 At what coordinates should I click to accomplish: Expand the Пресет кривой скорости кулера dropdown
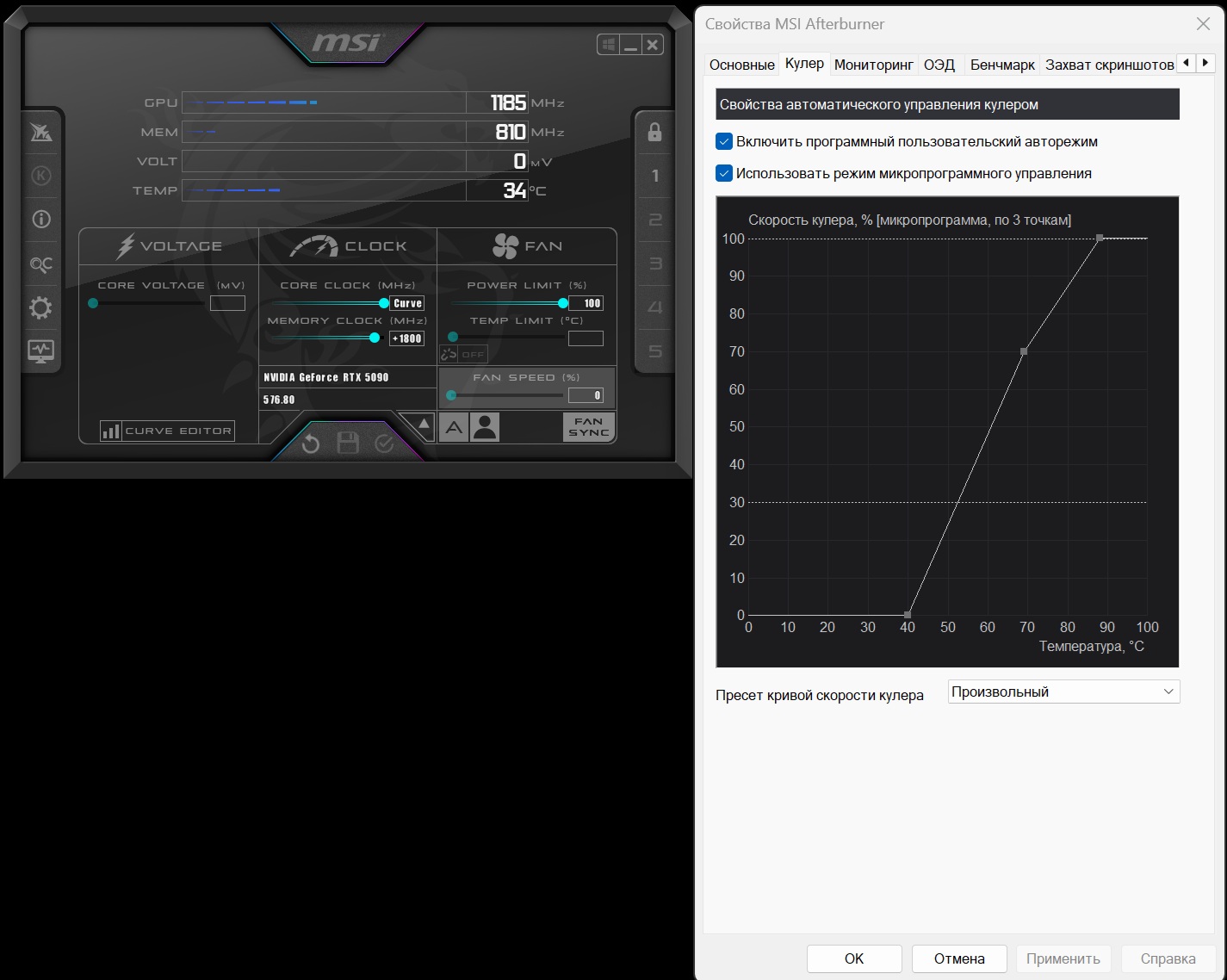[x=1063, y=692]
